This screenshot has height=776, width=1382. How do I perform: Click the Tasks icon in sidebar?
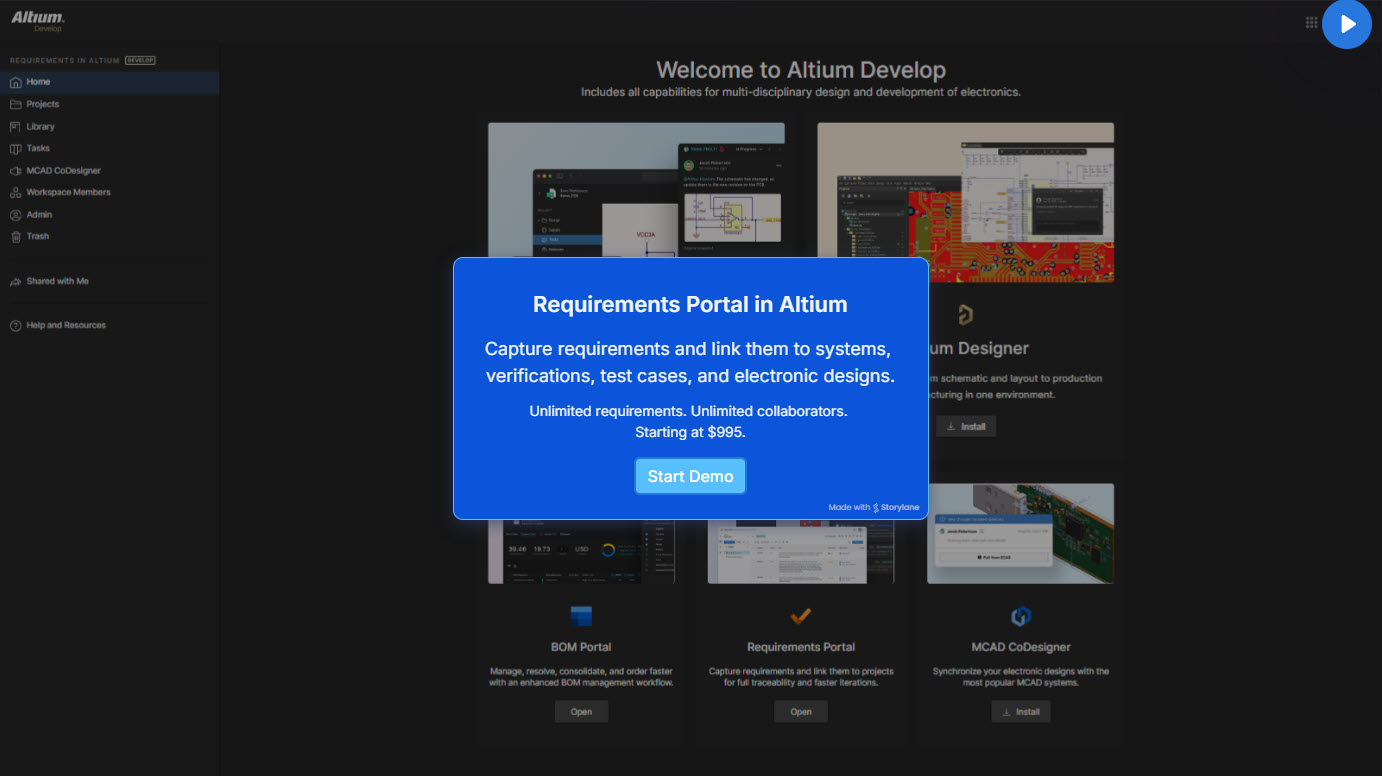(16, 149)
